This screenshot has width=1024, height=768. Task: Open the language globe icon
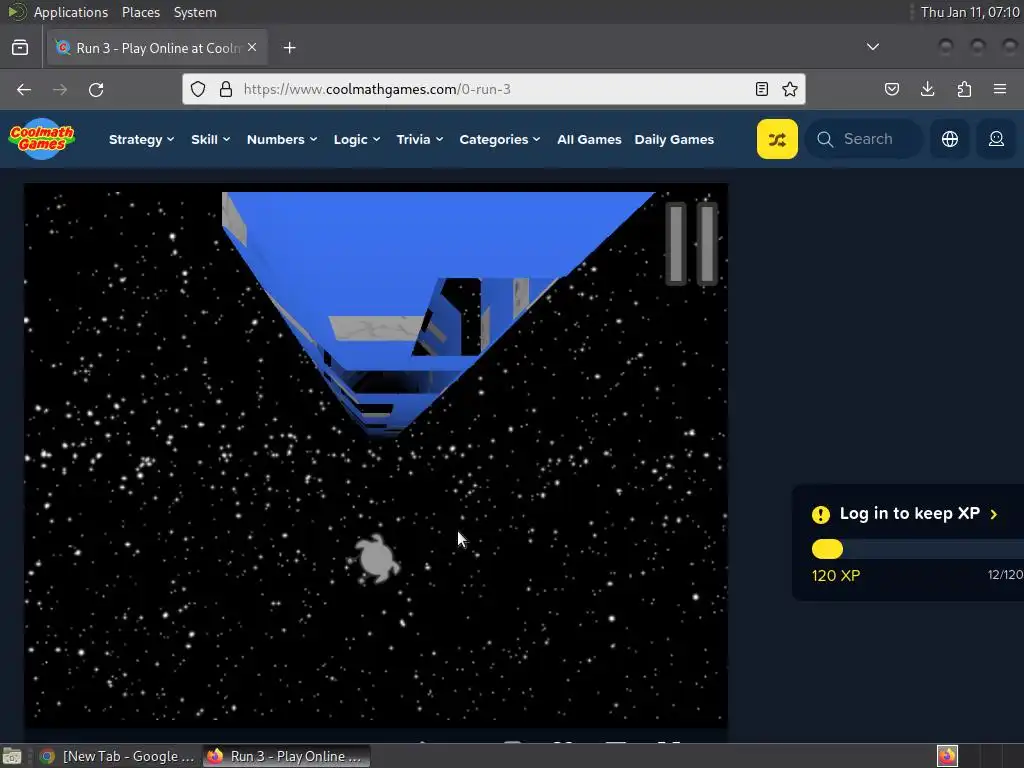[950, 139]
